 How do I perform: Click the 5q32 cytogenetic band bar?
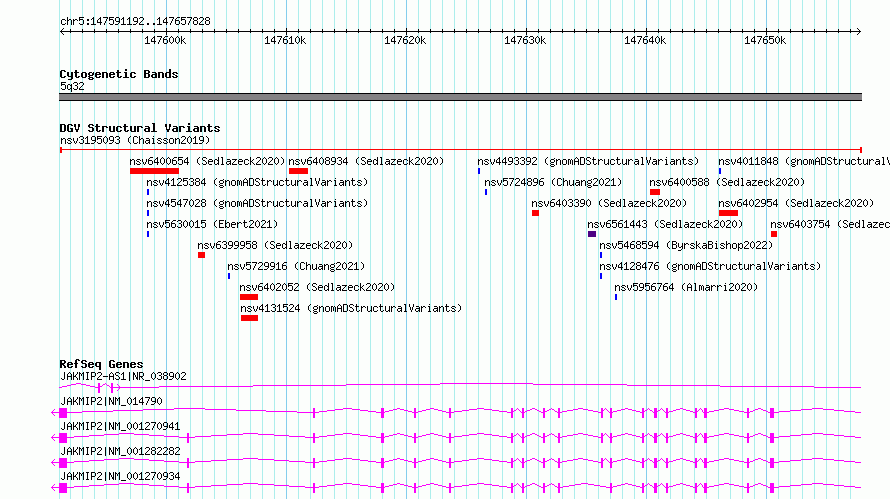pos(460,97)
